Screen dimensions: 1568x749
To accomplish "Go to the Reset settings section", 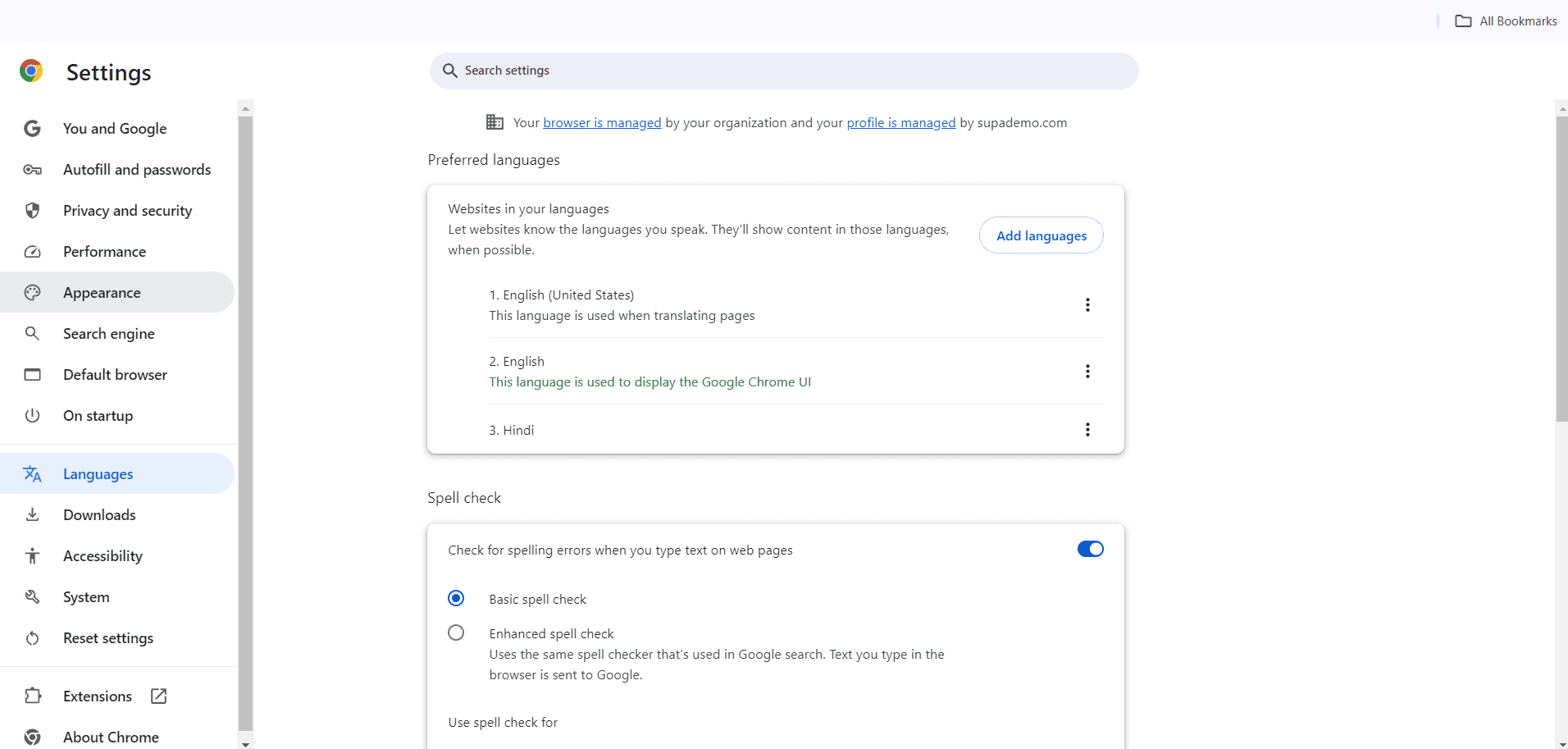I will click(107, 637).
